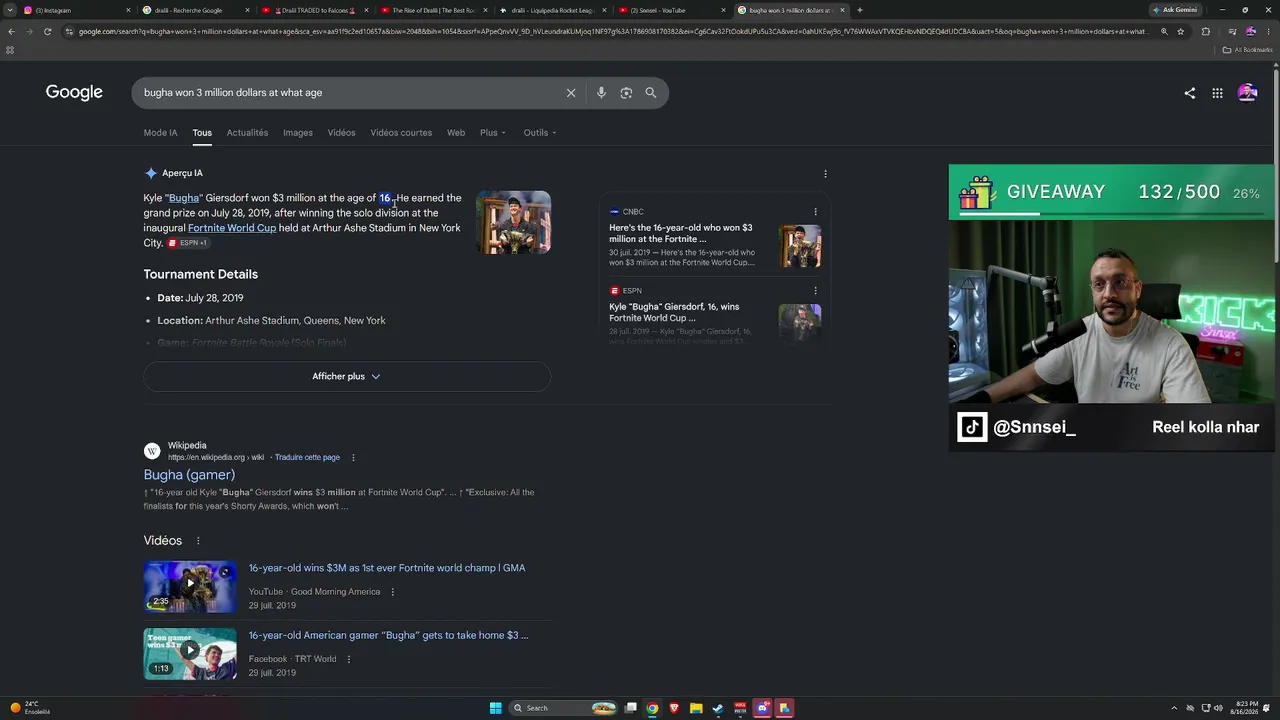Open the Bugha (gamer) Wikipedia result
This screenshot has height=720, width=1280.
(189, 475)
